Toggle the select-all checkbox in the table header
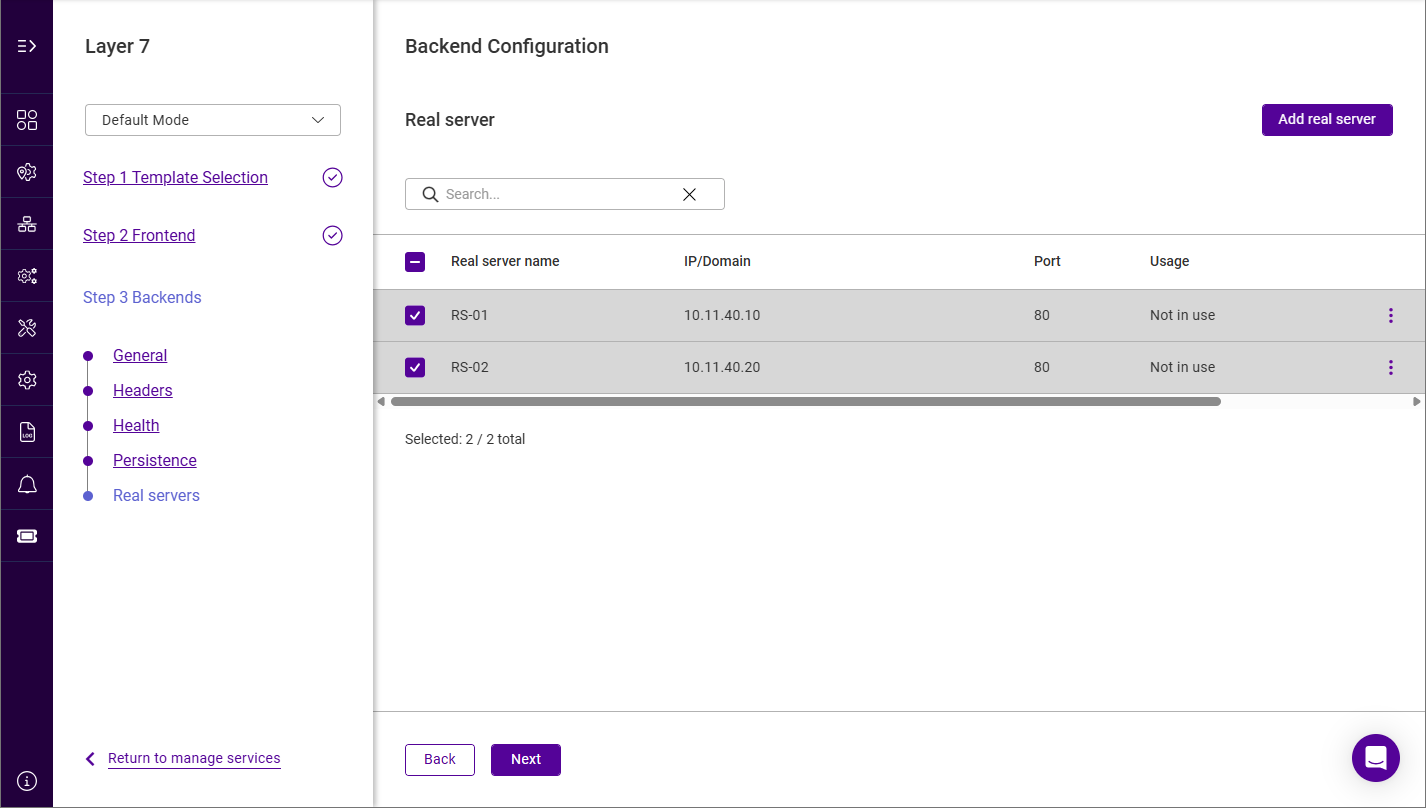 point(415,262)
